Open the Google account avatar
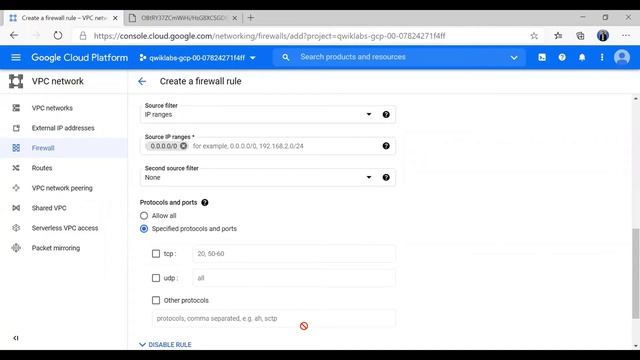The image size is (640, 360). tap(622, 58)
